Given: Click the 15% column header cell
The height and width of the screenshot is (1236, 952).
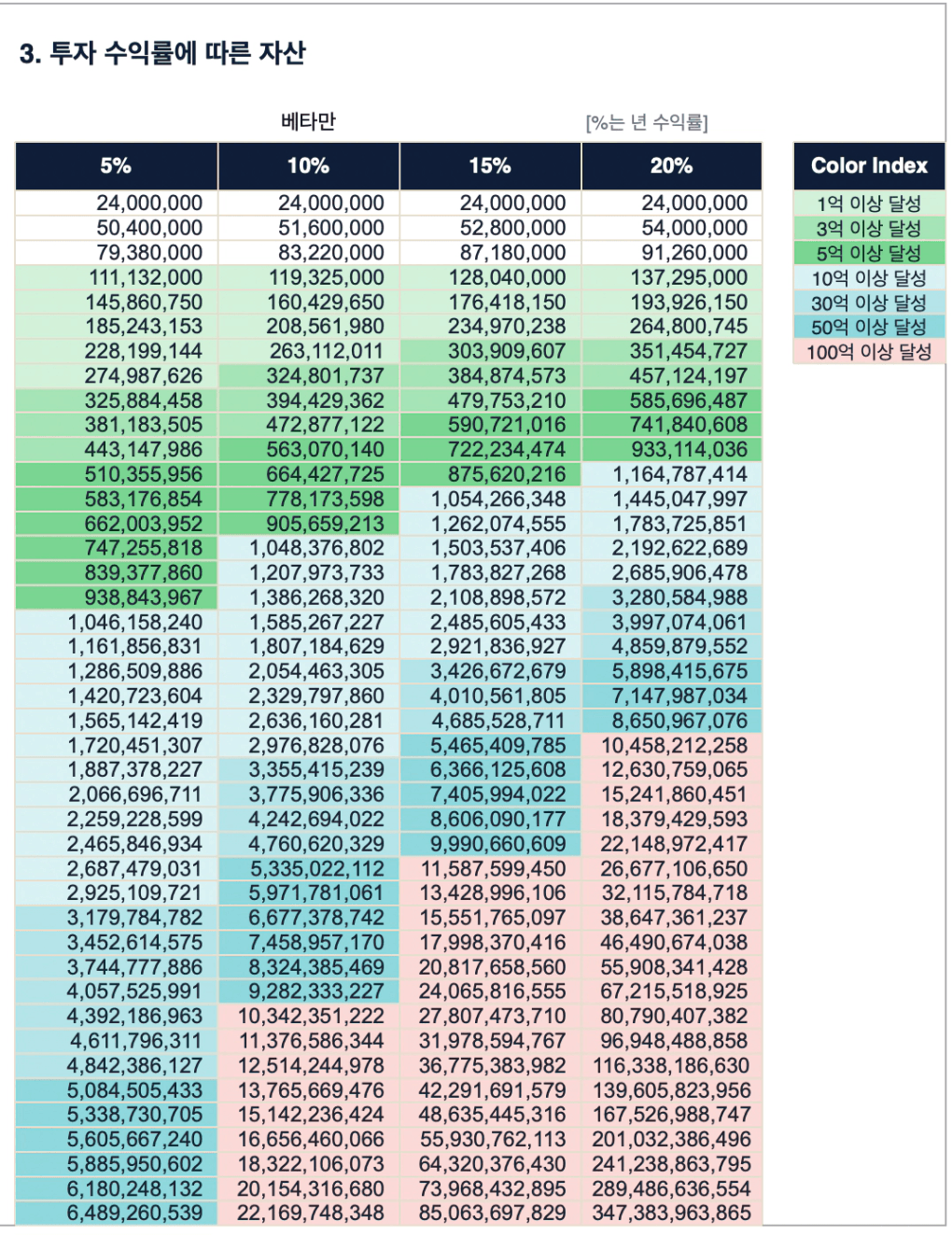Looking at the screenshot, I should (x=490, y=166).
